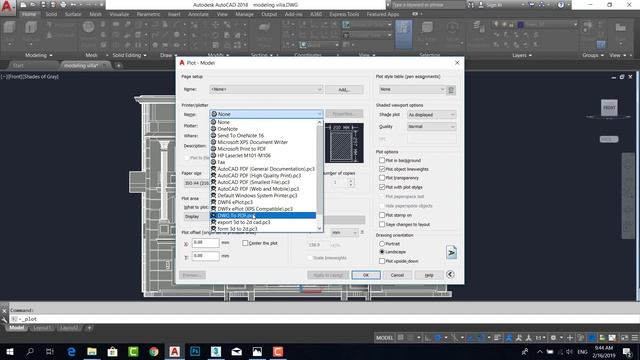Open Google Chrome from the taskbar
The width and height of the screenshot is (640, 360).
(x=153, y=351)
